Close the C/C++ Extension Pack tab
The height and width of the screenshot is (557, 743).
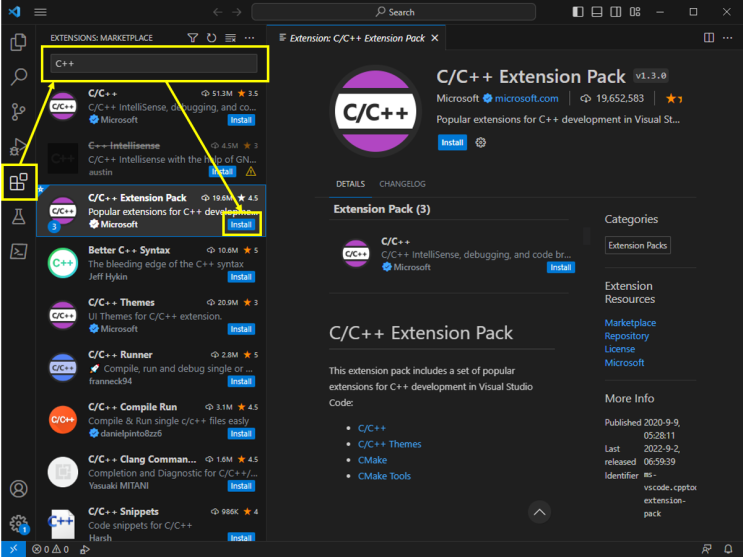(435, 38)
